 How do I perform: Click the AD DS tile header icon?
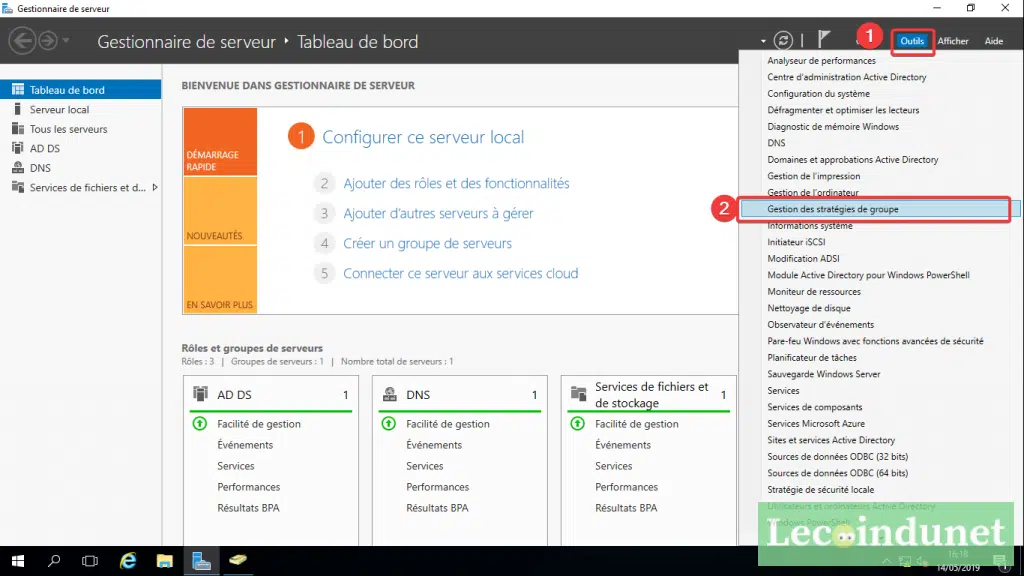[200, 394]
